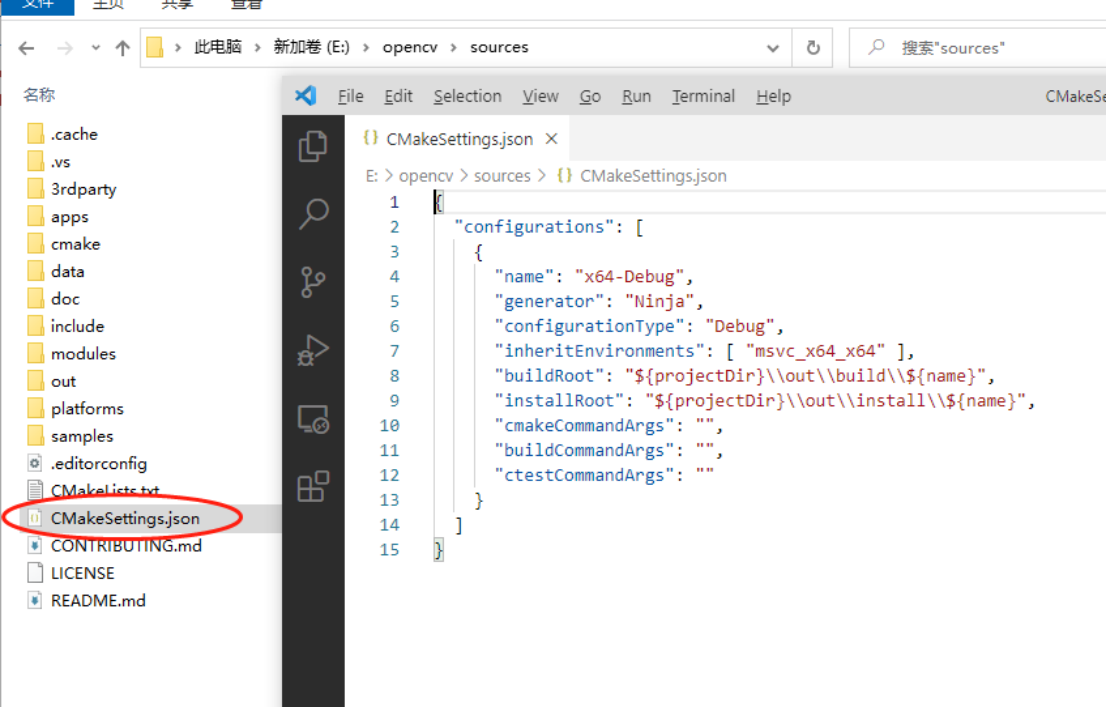
Task: Open the Source Control view
Action: tap(313, 282)
